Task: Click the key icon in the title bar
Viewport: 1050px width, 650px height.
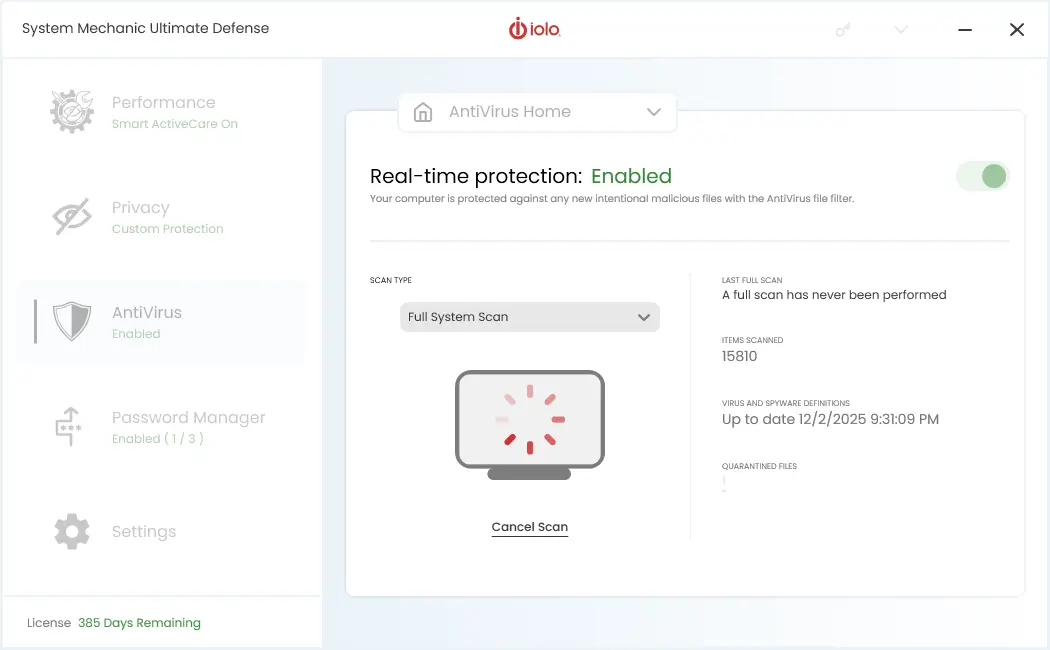Action: [842, 29]
